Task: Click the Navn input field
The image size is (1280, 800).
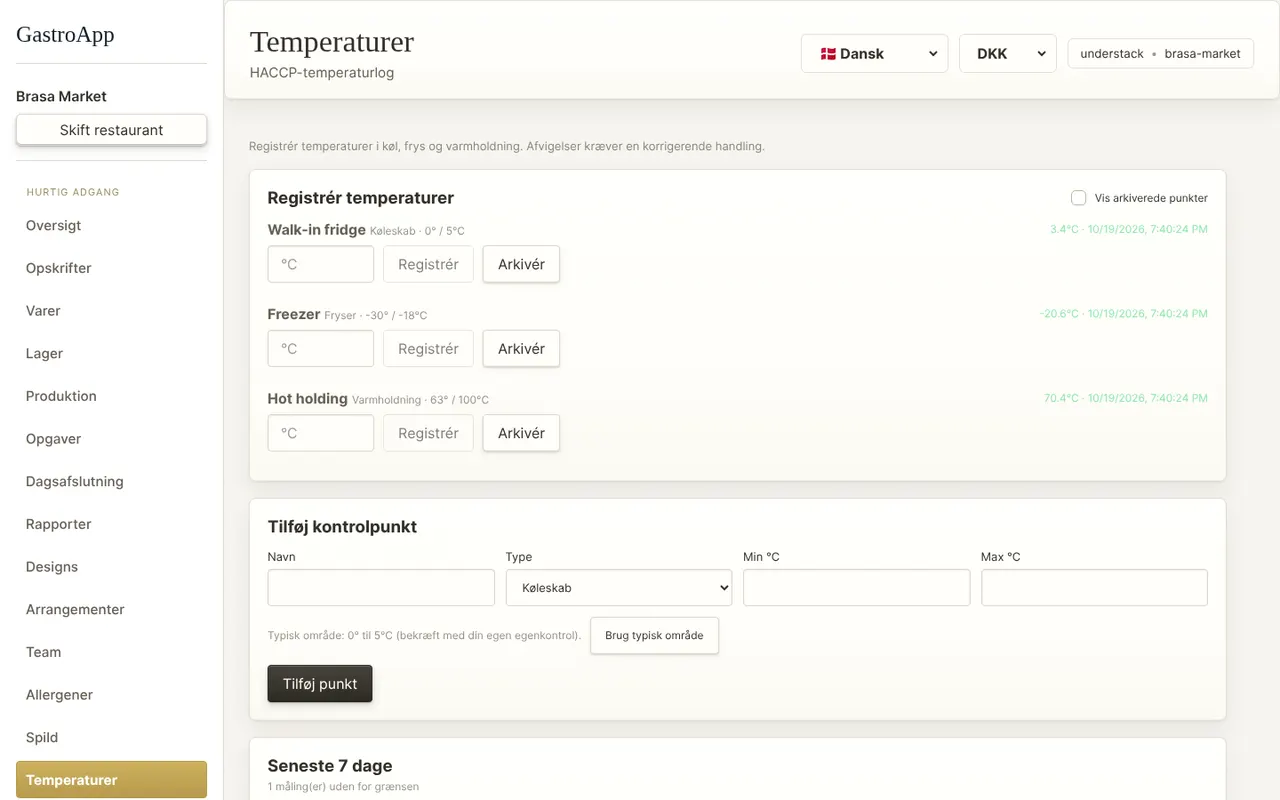Action: (x=381, y=588)
